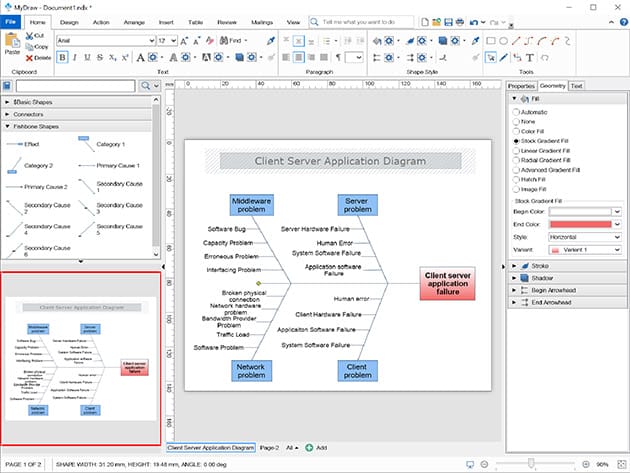Click the Cut scissors icon
The width and height of the screenshot is (630, 473).
pos(30,36)
